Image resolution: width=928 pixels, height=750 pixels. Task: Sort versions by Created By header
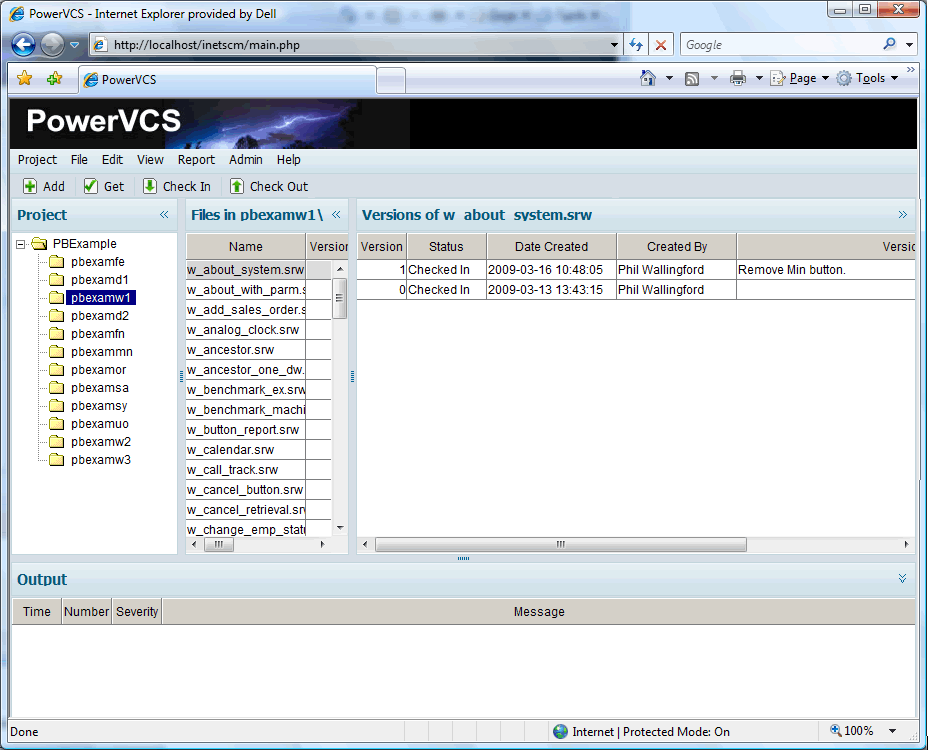(x=677, y=247)
